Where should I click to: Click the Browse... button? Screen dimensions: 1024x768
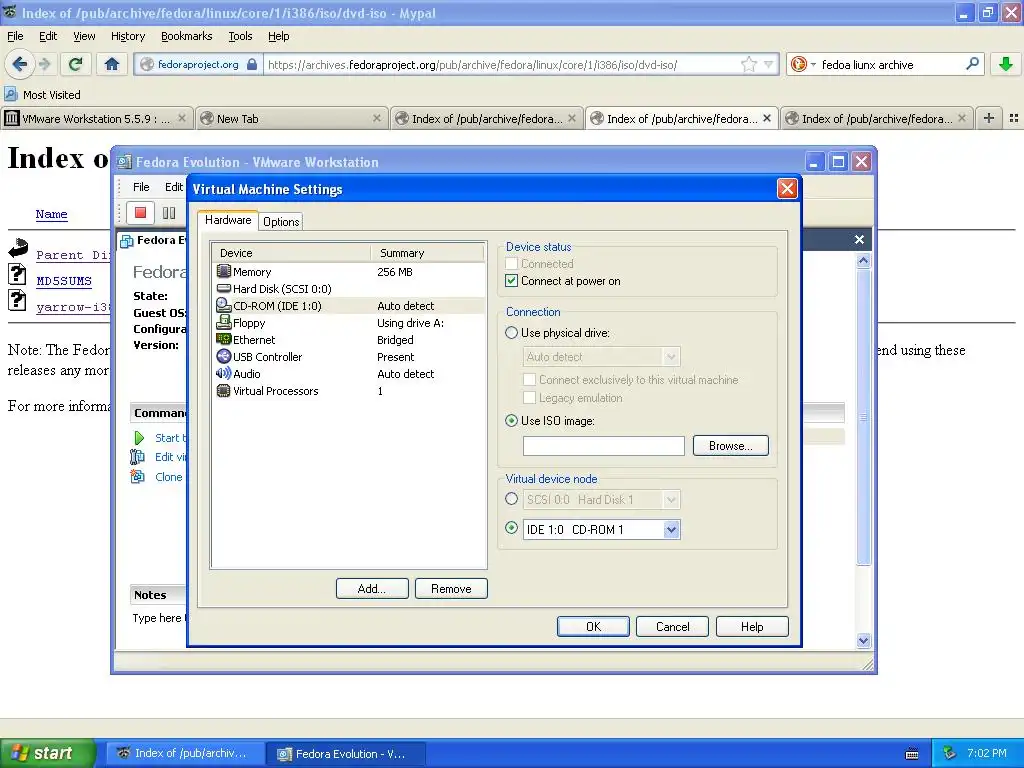(x=731, y=445)
